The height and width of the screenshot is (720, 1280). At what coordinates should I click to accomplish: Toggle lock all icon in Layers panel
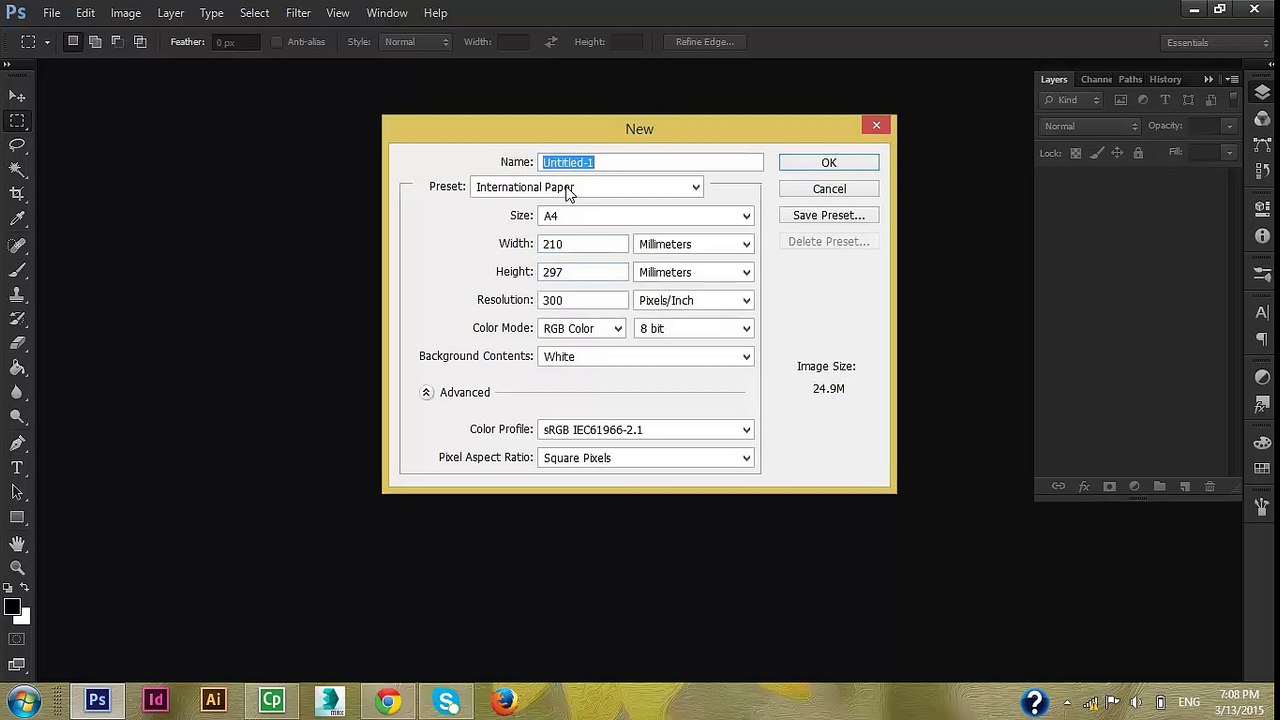point(1138,153)
